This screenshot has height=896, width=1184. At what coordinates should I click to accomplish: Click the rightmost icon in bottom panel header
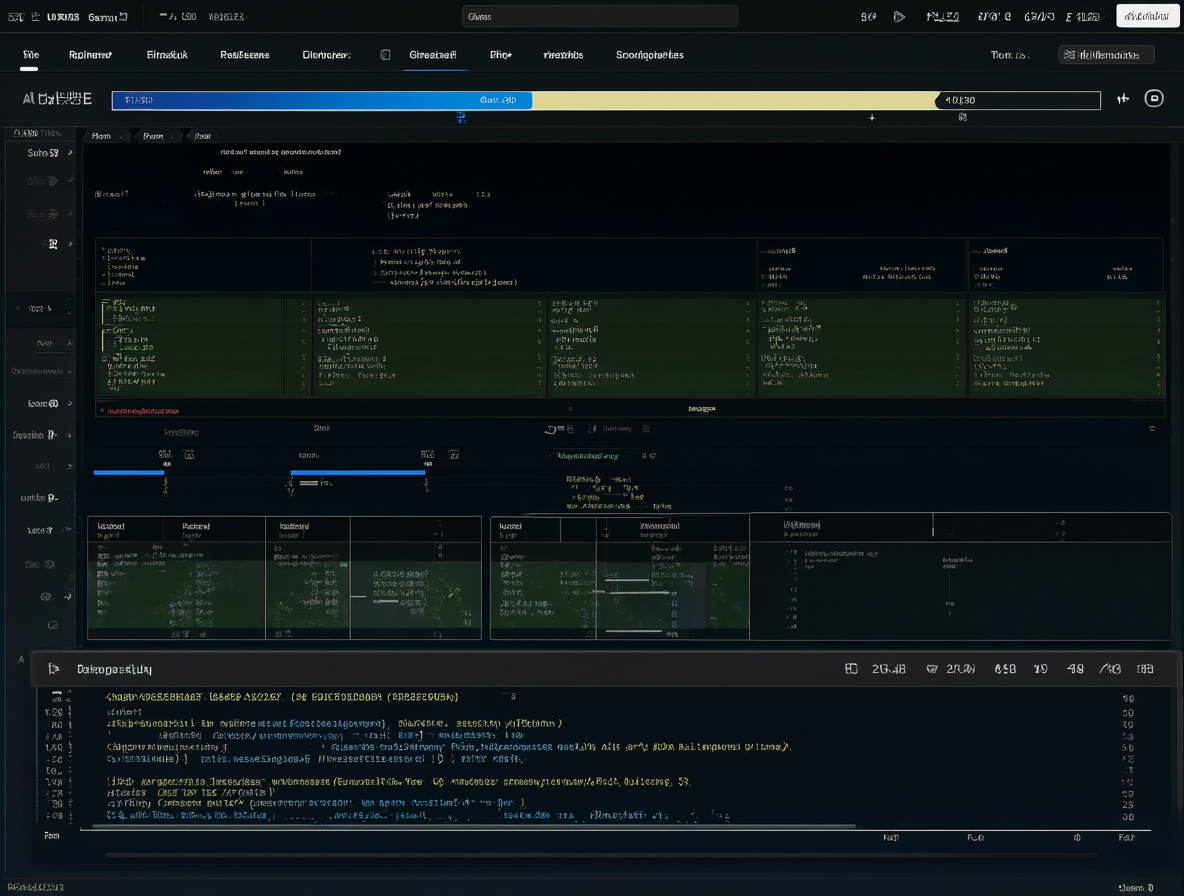pyautogui.click(x=1145, y=669)
